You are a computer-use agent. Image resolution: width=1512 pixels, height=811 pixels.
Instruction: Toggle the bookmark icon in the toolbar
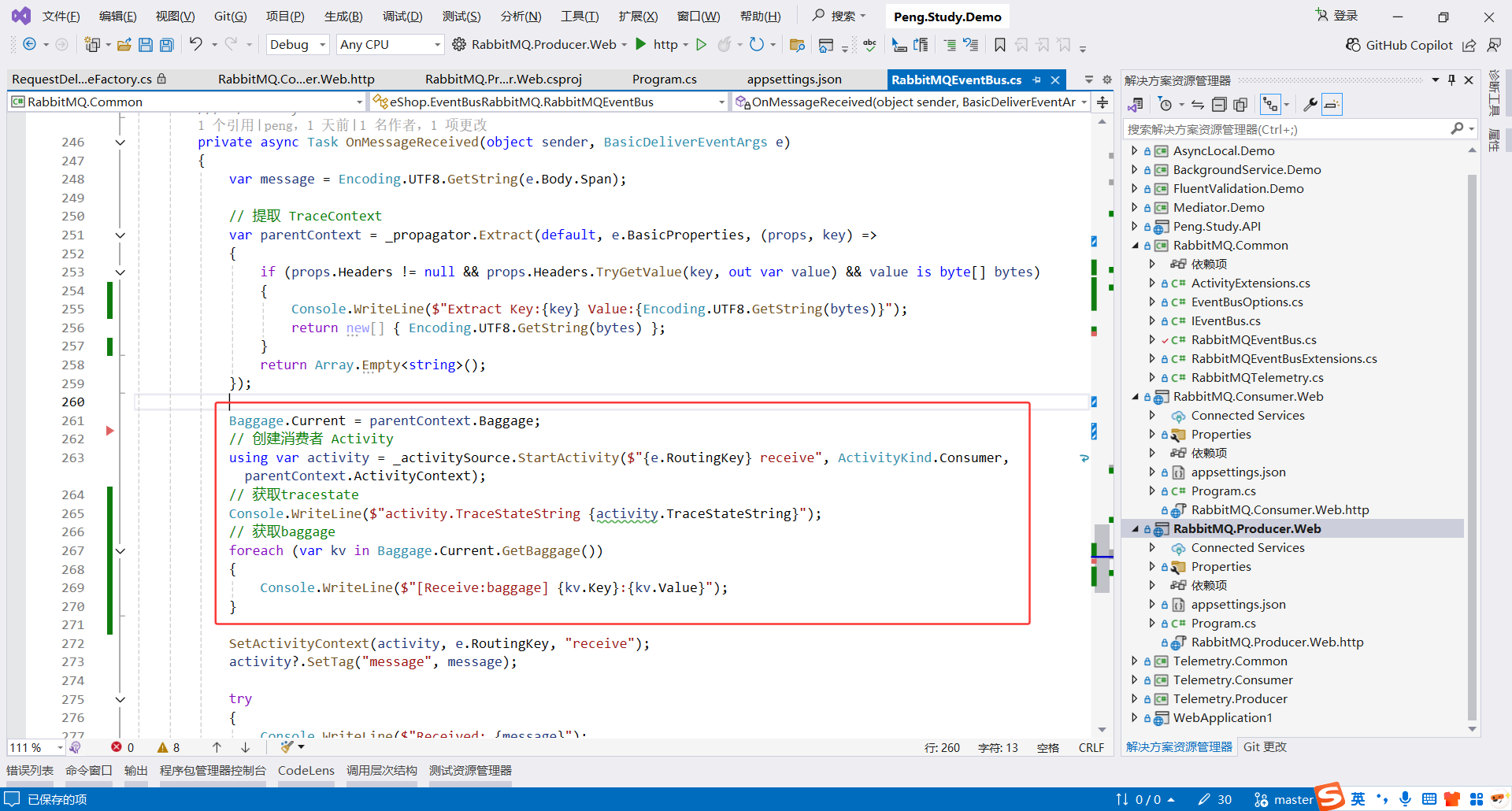coord(1000,45)
